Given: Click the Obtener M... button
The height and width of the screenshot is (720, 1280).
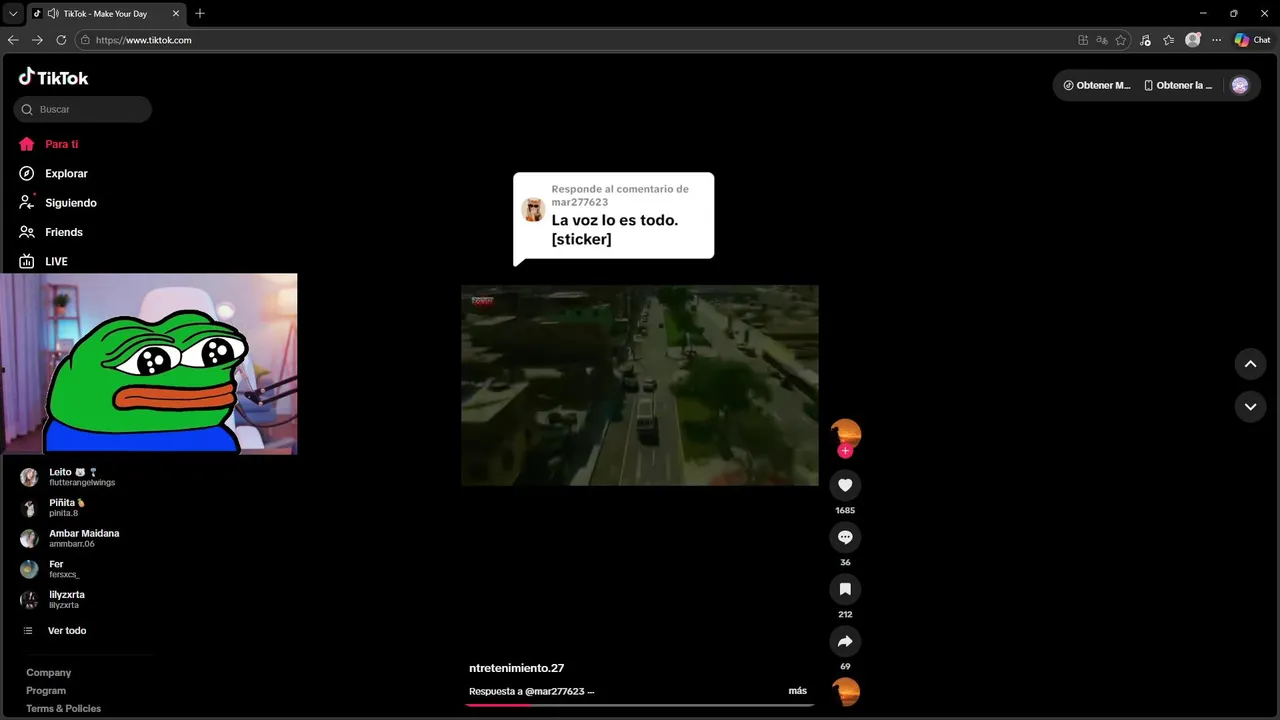Looking at the screenshot, I should 1097,85.
